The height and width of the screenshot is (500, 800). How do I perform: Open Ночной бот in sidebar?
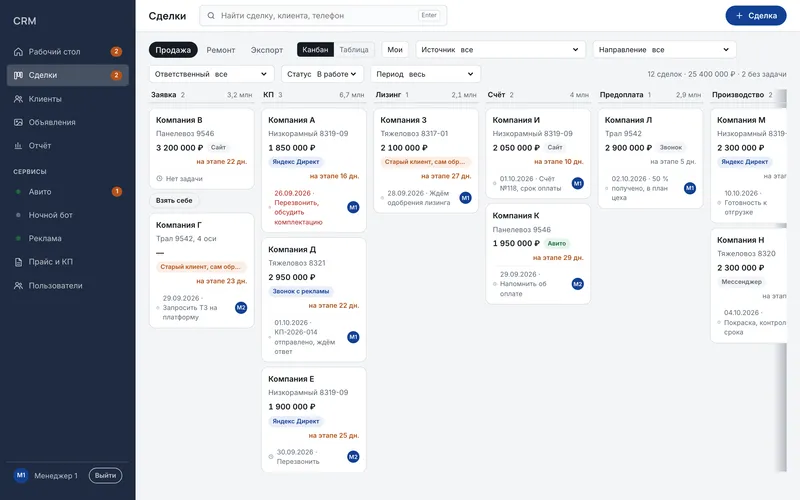click(x=68, y=215)
